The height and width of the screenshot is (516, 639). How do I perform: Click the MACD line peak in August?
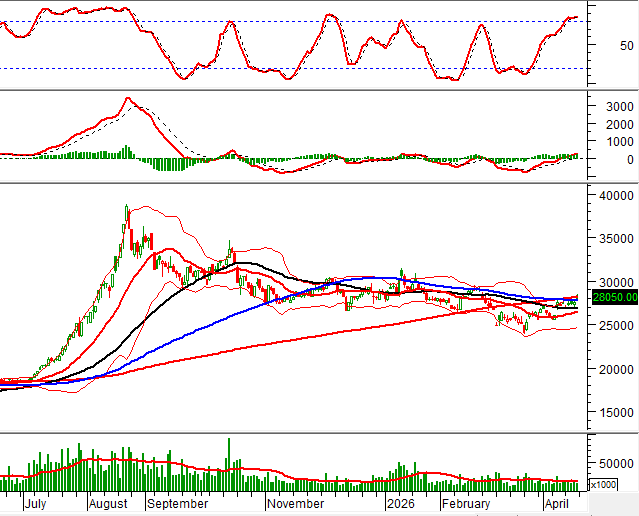[127, 98]
